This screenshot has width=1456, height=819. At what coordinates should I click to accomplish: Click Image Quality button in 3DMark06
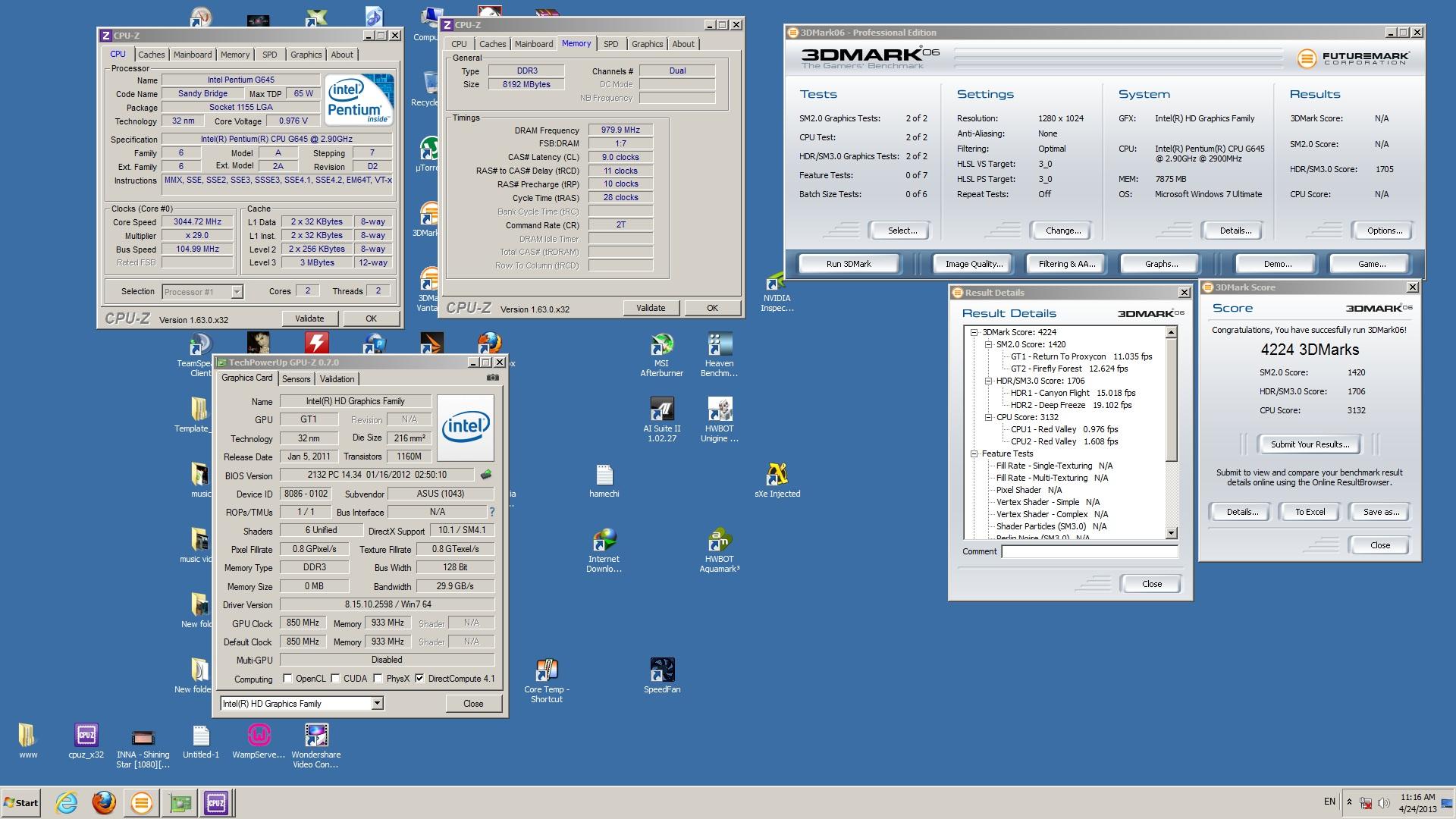974,264
